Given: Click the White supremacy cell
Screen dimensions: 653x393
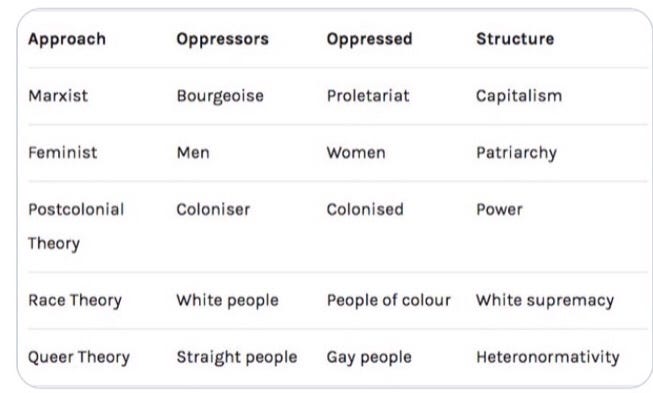Looking at the screenshot, I should (x=545, y=301).
